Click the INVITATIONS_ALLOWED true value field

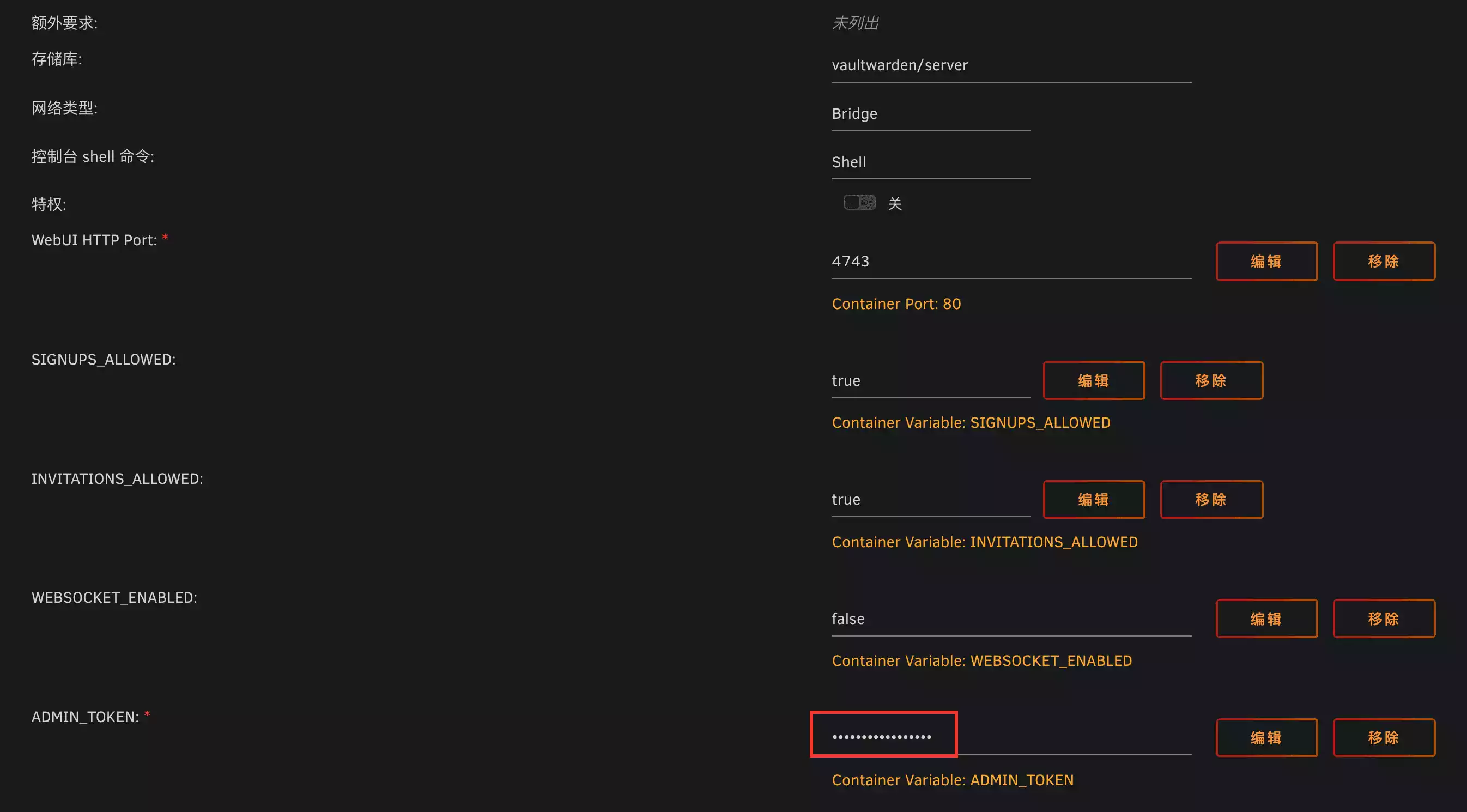click(x=931, y=499)
